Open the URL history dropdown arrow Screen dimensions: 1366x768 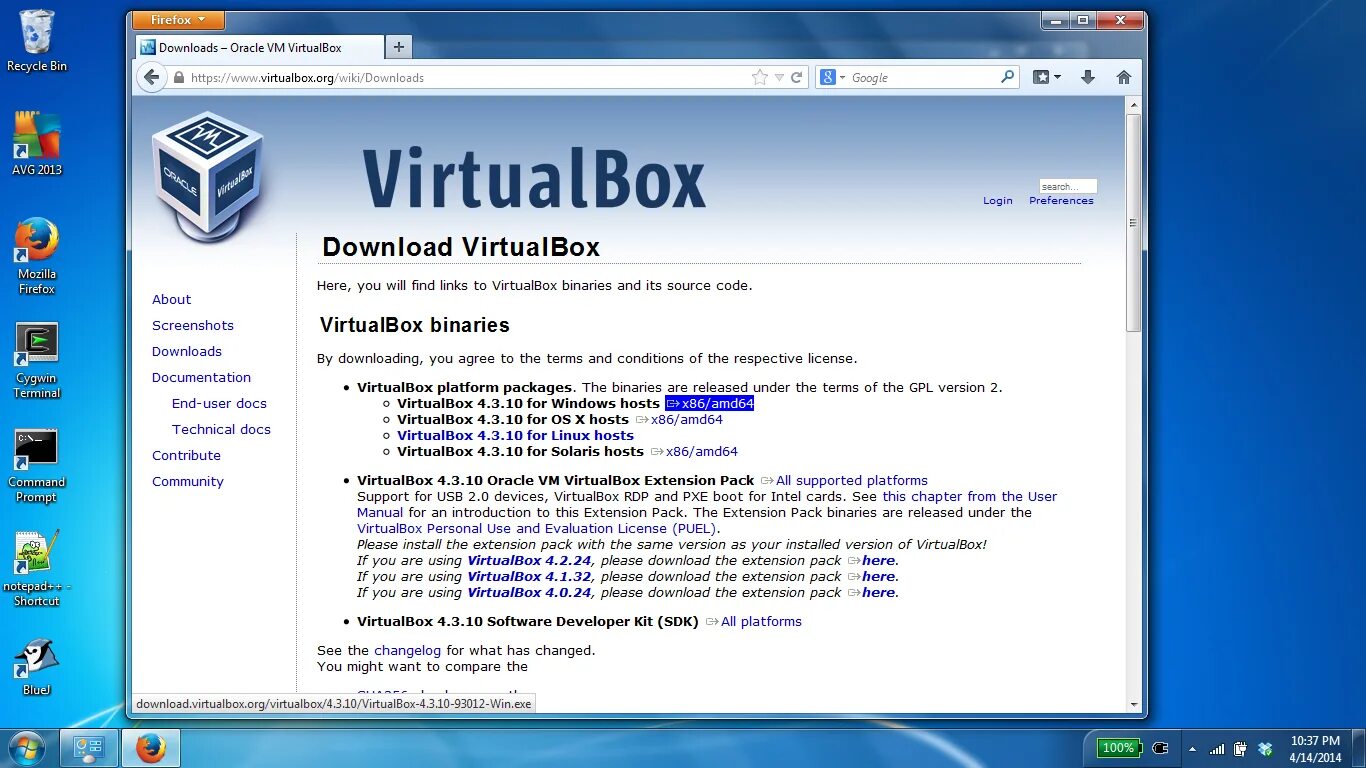(779, 78)
